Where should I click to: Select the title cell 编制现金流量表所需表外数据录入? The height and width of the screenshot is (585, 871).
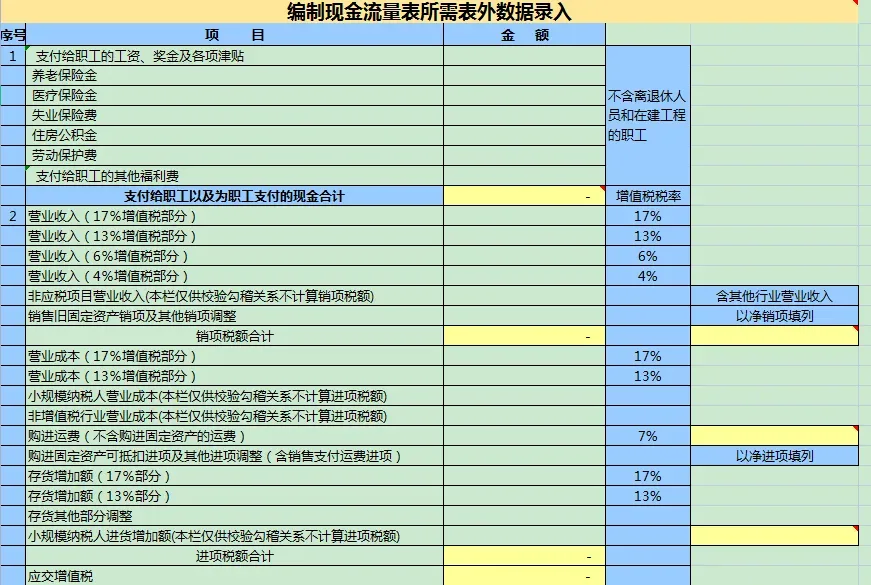[x=429, y=12]
